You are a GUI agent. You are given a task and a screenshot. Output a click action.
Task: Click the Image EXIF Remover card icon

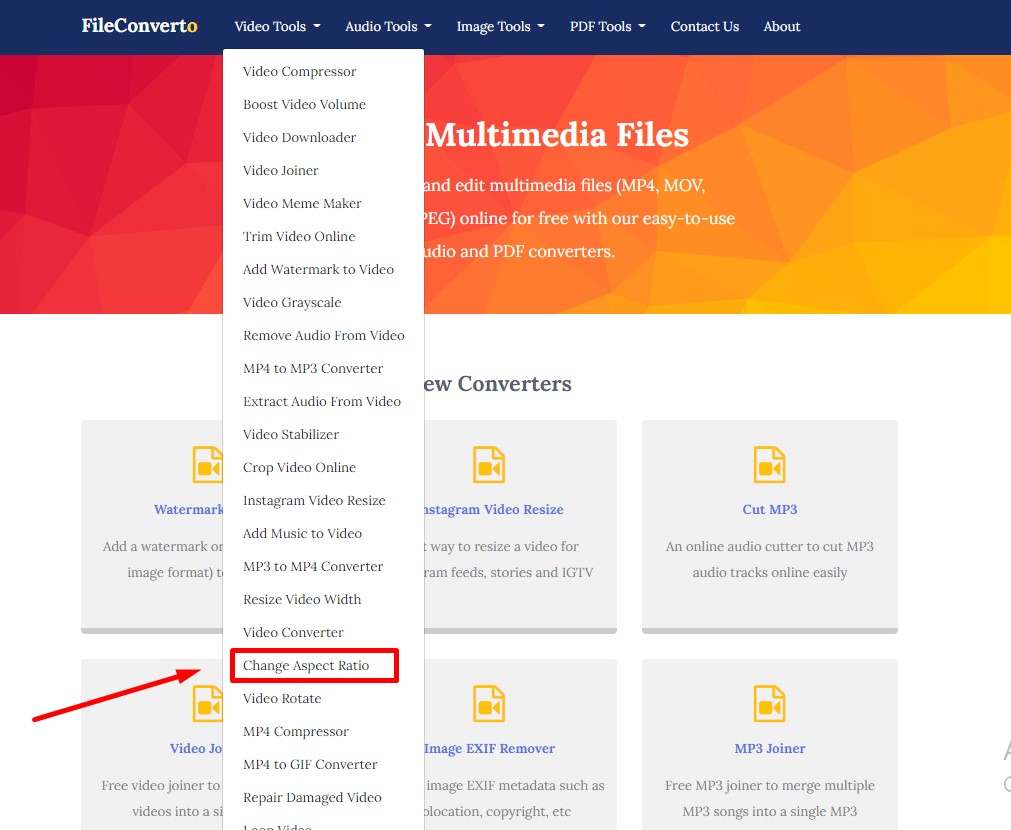(x=489, y=704)
